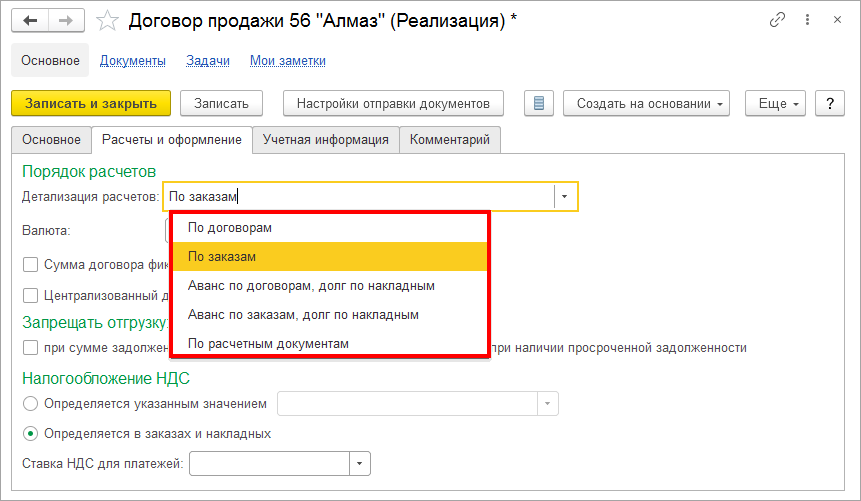Click into 'Детализация расчетов' text field
Viewport: 861px width, 501px height.
click(x=357, y=197)
